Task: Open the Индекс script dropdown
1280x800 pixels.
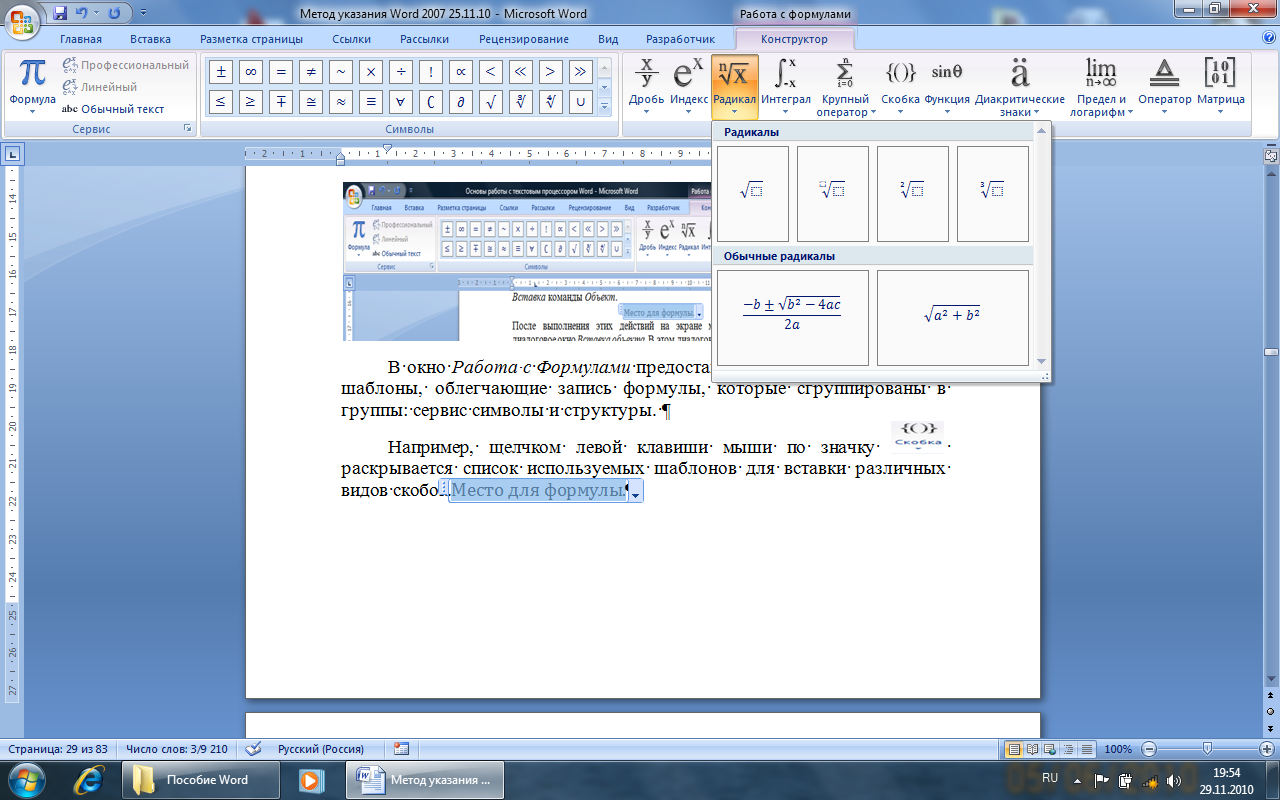Action: pyautogui.click(x=689, y=86)
